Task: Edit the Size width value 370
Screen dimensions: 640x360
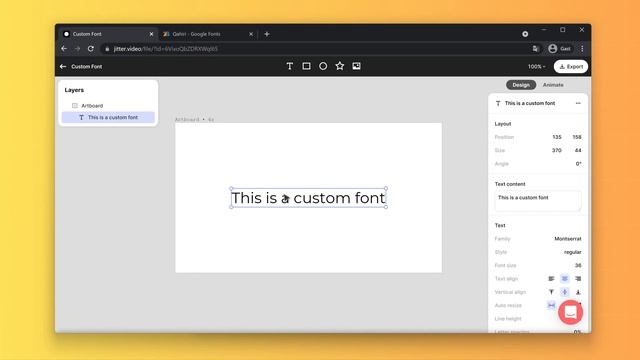Action: tap(557, 151)
